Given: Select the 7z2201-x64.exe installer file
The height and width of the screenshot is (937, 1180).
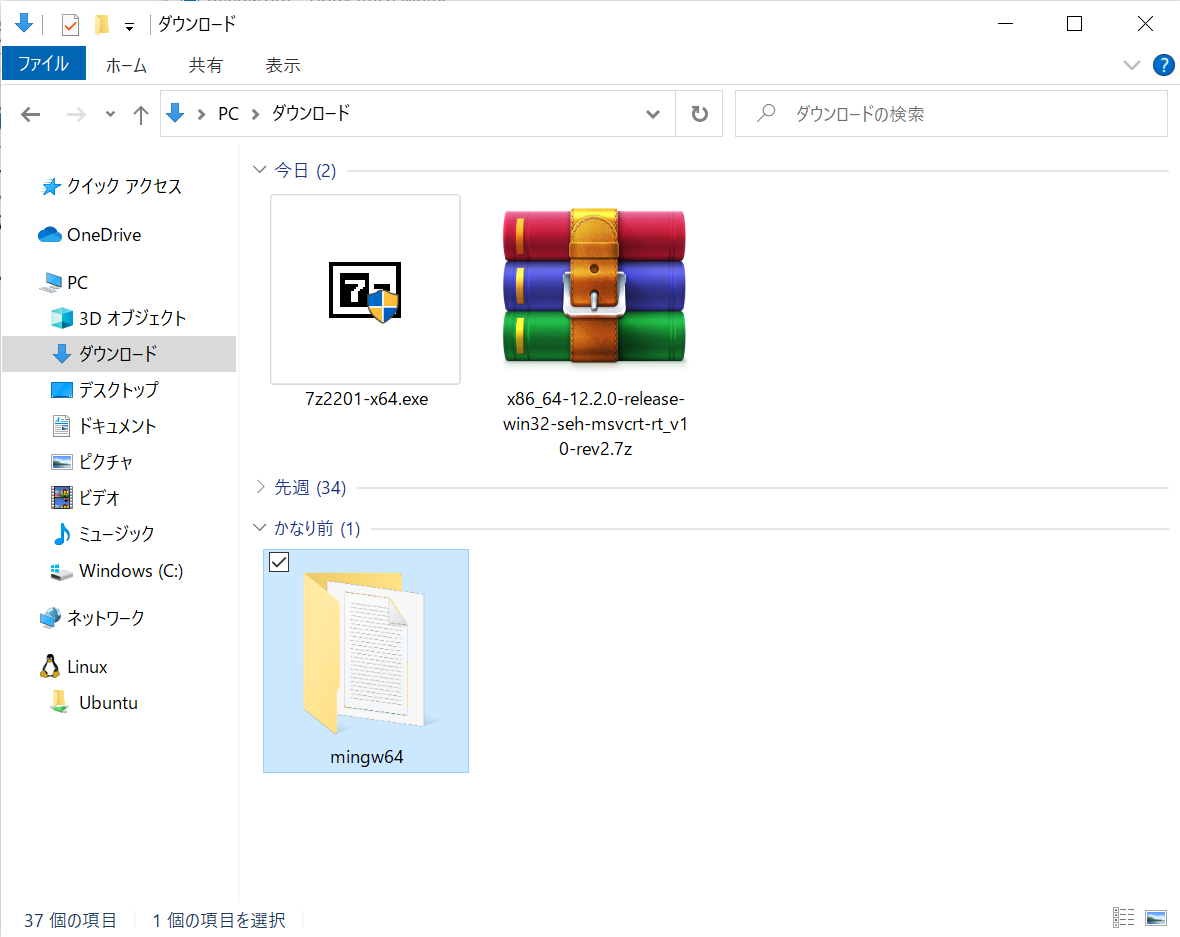Looking at the screenshot, I should pyautogui.click(x=366, y=303).
